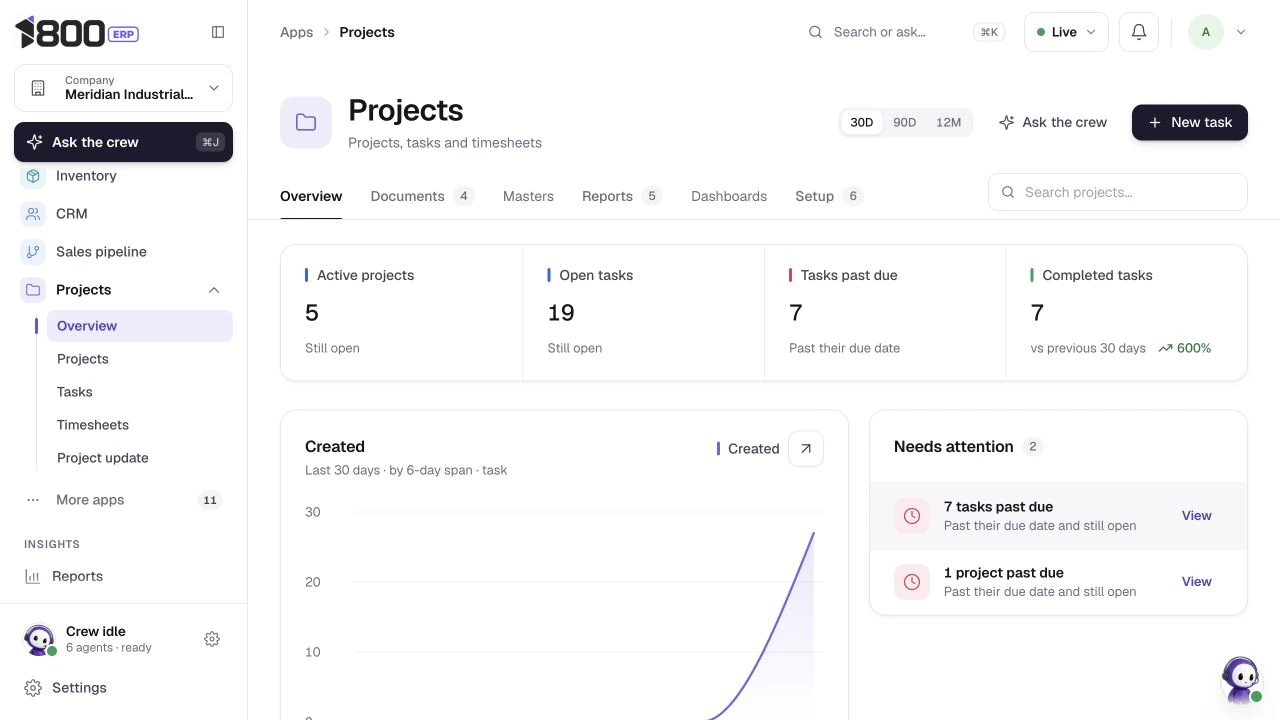Switch to the Documents tab

(x=422, y=196)
